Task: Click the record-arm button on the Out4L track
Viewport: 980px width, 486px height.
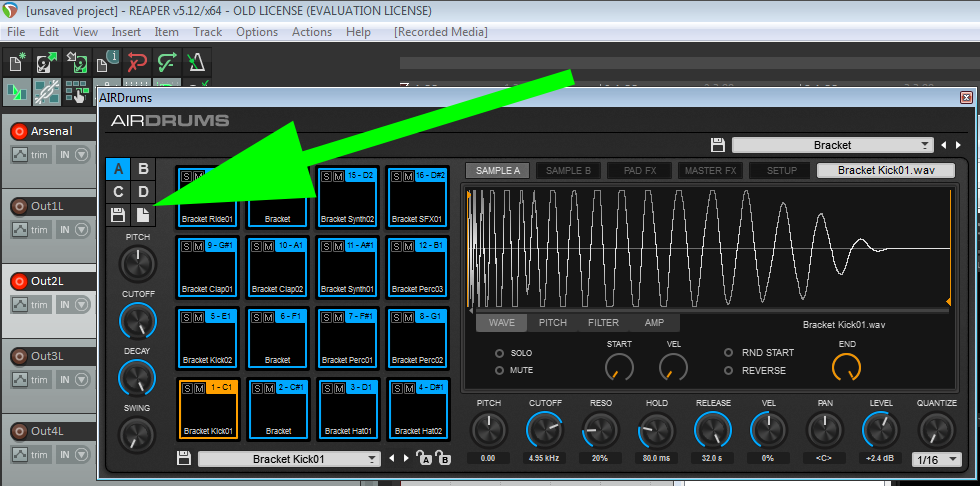Action: (19, 431)
